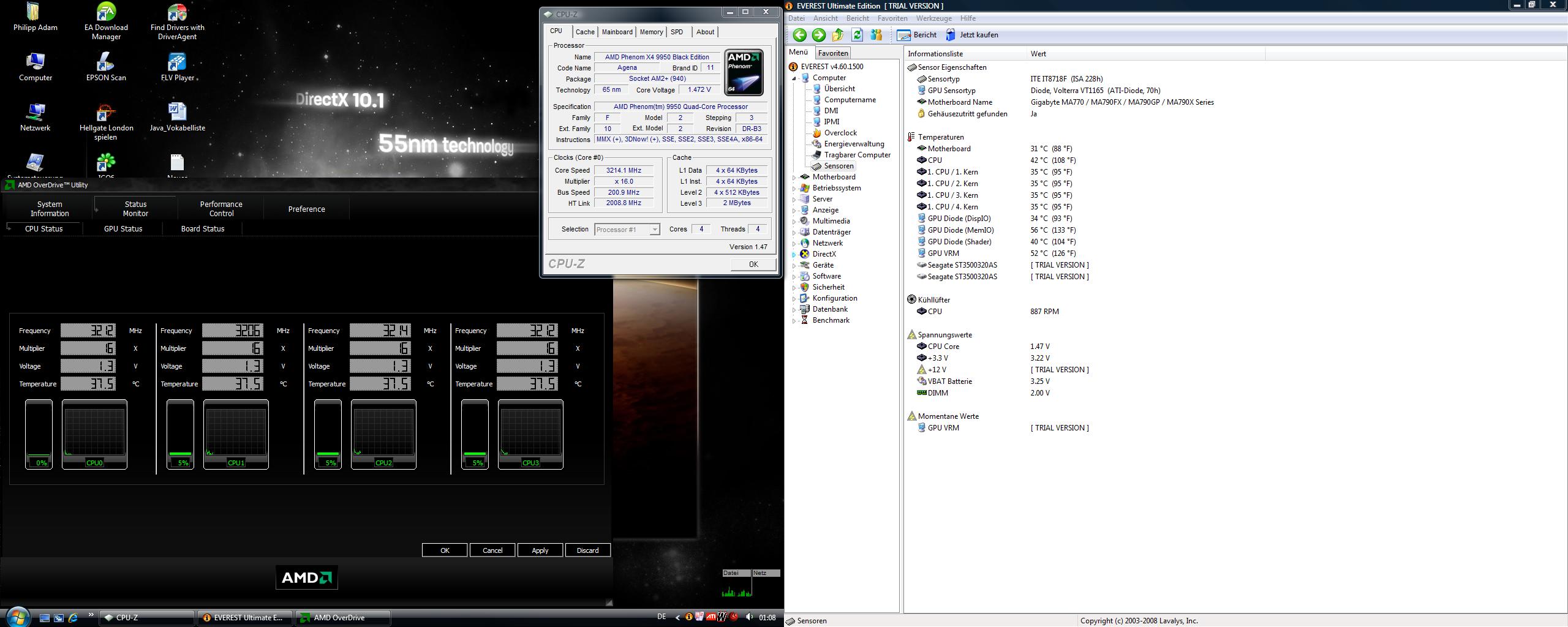The width and height of the screenshot is (1568, 627).
Task: Click the Internet Explorer quick launch icon
Action: pyautogui.click(x=73, y=618)
